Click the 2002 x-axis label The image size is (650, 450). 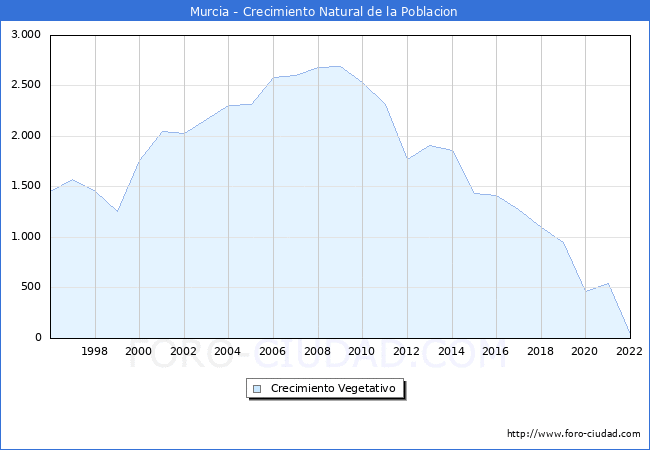point(183,351)
